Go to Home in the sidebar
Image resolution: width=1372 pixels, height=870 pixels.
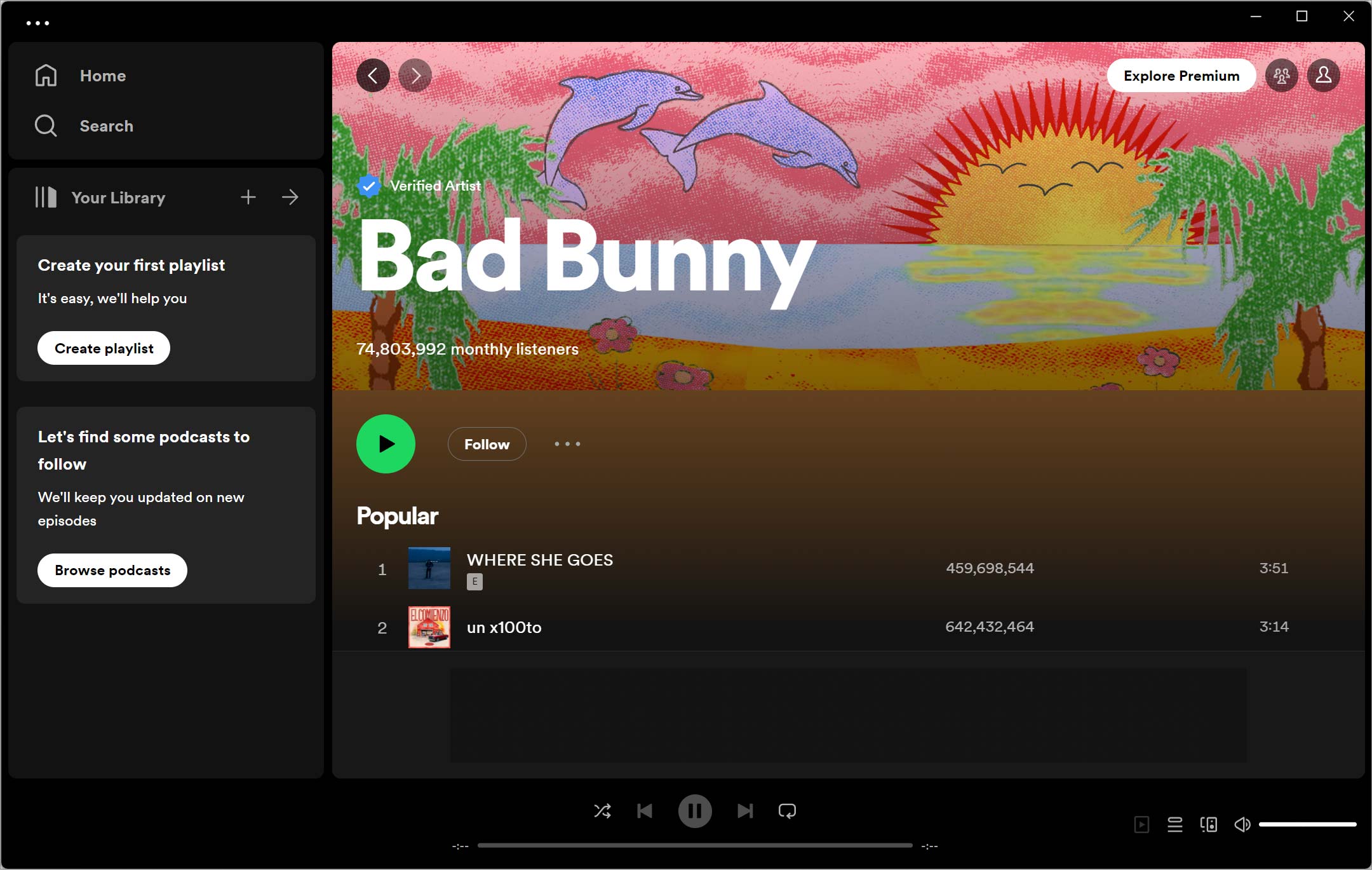click(x=103, y=76)
